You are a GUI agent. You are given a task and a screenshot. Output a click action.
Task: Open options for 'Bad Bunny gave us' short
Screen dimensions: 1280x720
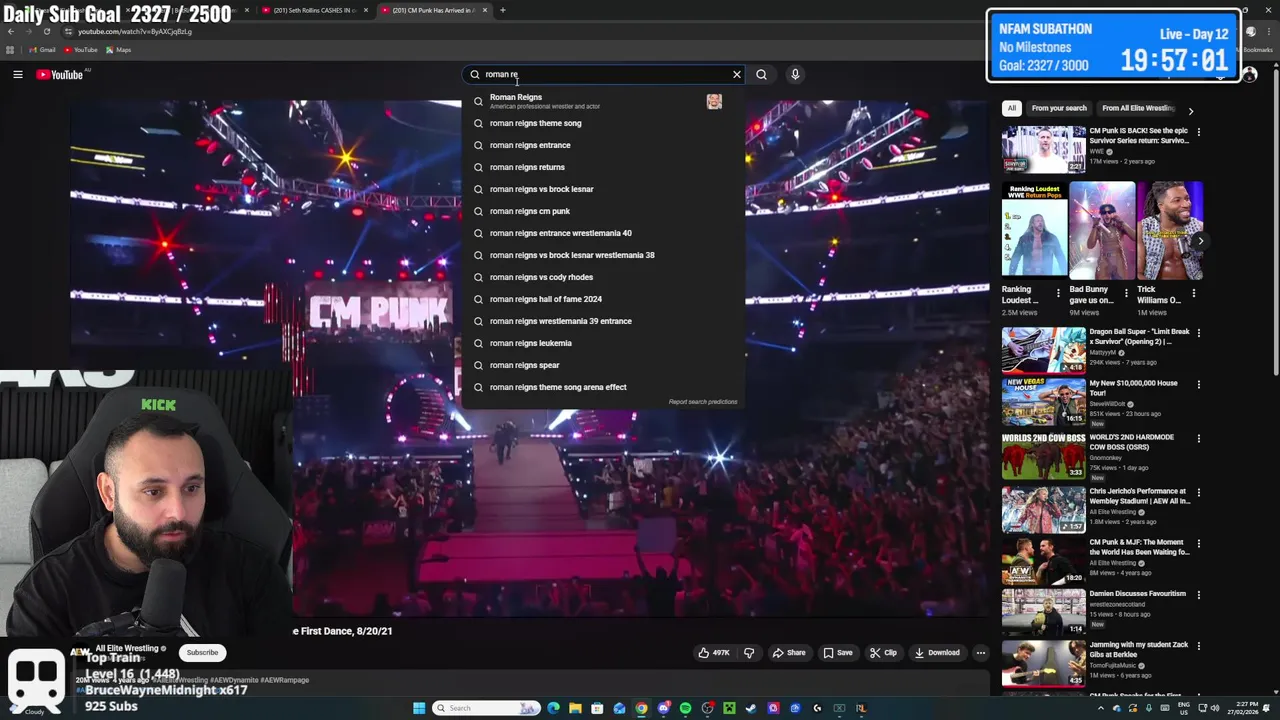1126,294
